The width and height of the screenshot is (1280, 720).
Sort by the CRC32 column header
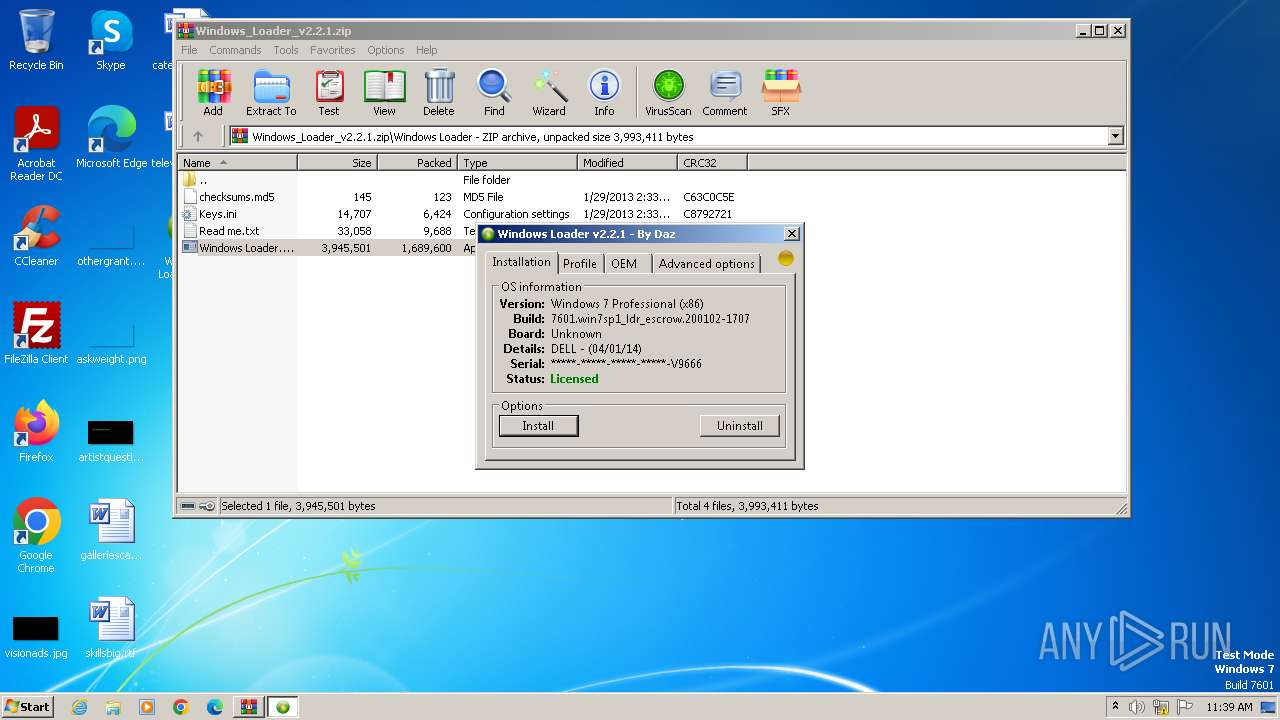click(712, 163)
